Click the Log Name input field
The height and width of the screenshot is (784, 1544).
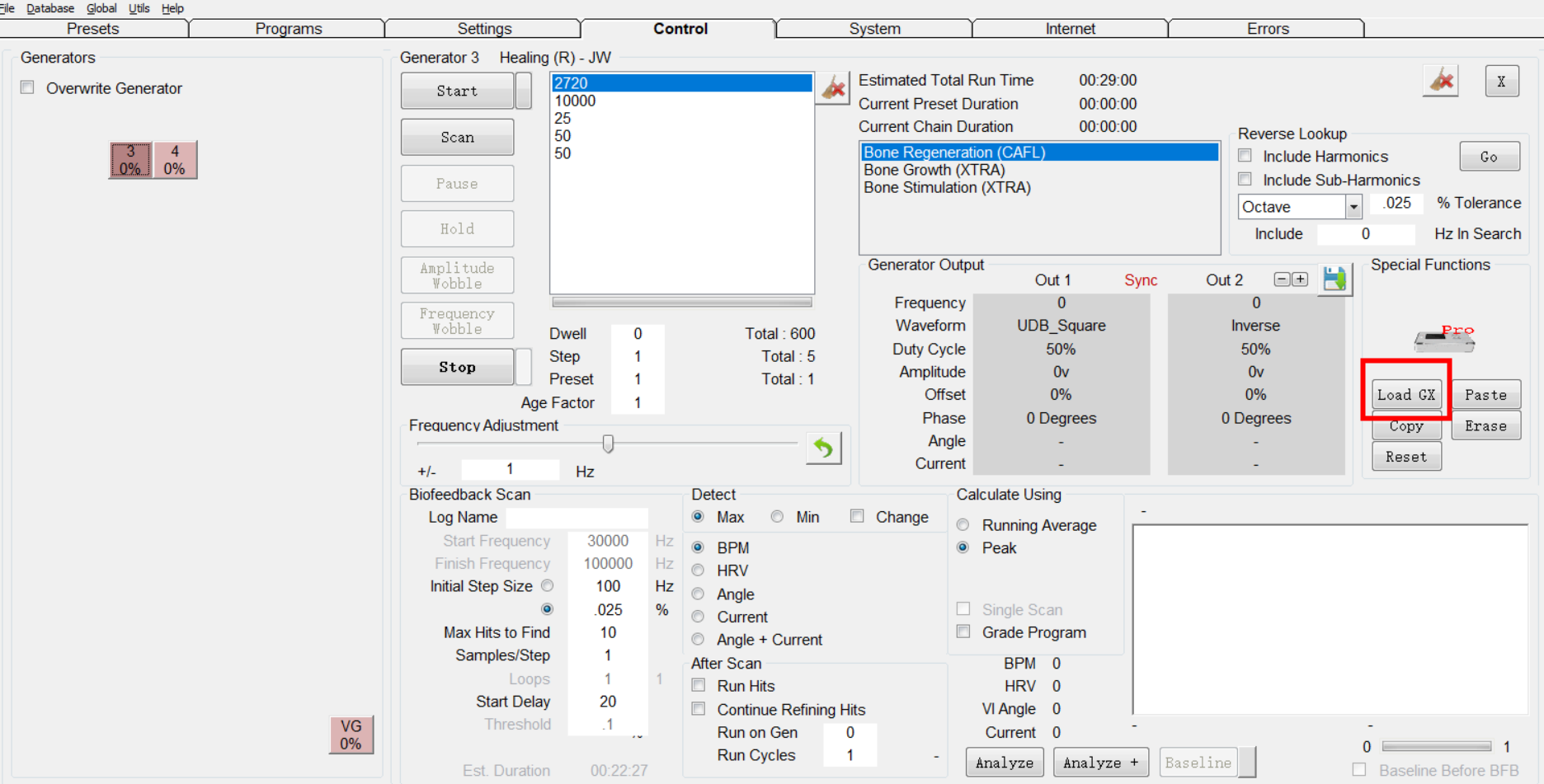click(x=577, y=518)
